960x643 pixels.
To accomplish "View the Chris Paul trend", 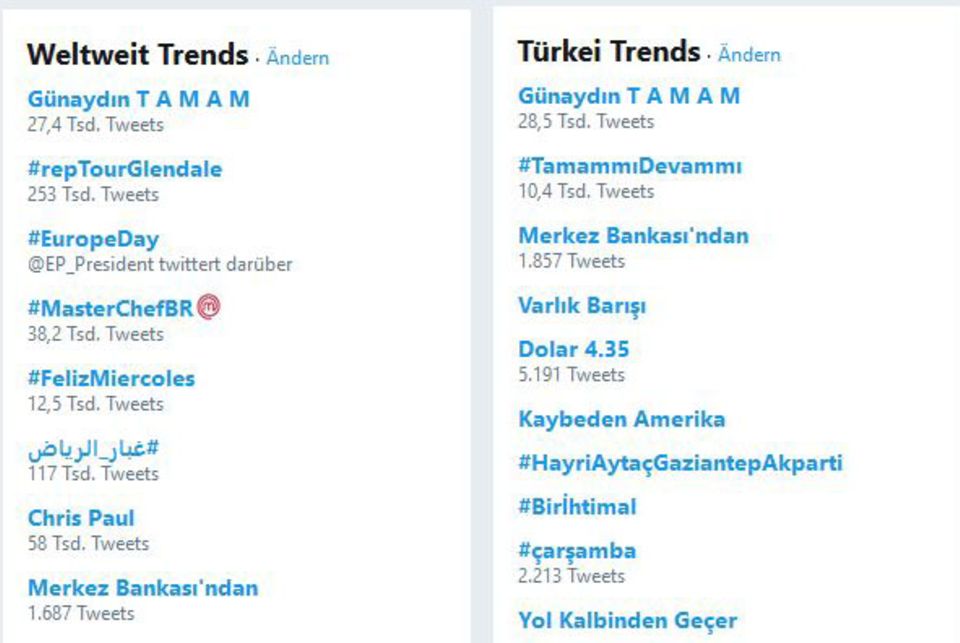I will point(81,518).
